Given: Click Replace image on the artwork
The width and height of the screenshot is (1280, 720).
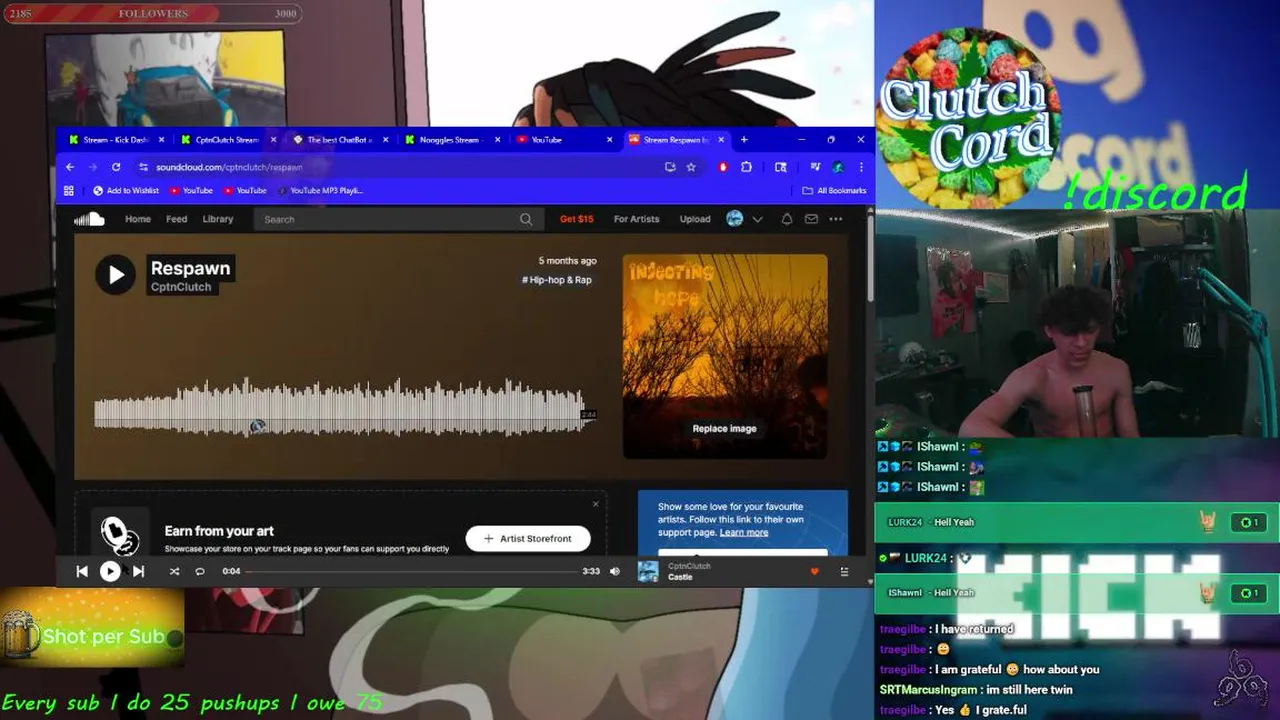Looking at the screenshot, I should pos(725,428).
